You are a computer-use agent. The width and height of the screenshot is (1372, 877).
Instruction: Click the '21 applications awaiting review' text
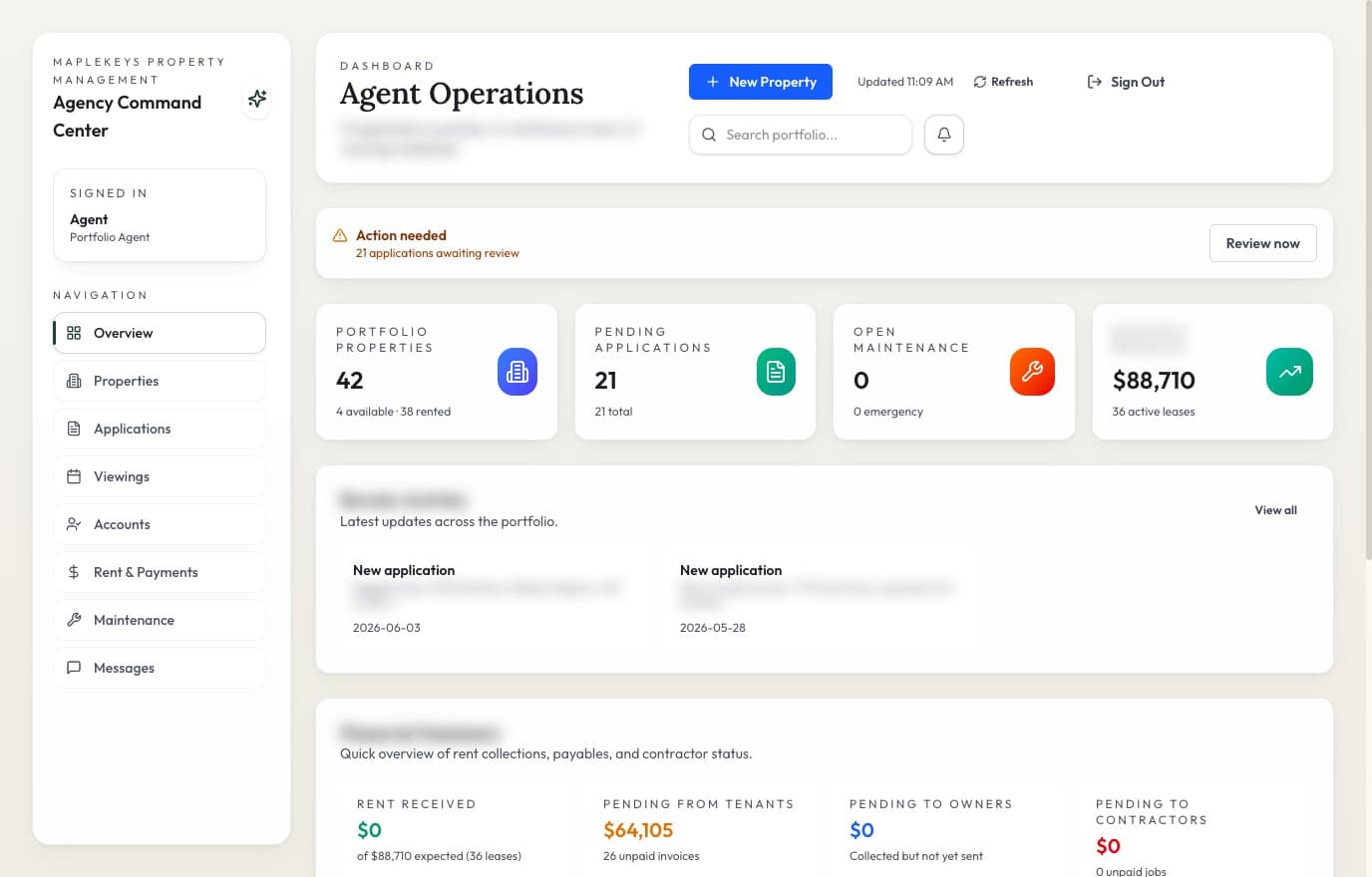[438, 253]
